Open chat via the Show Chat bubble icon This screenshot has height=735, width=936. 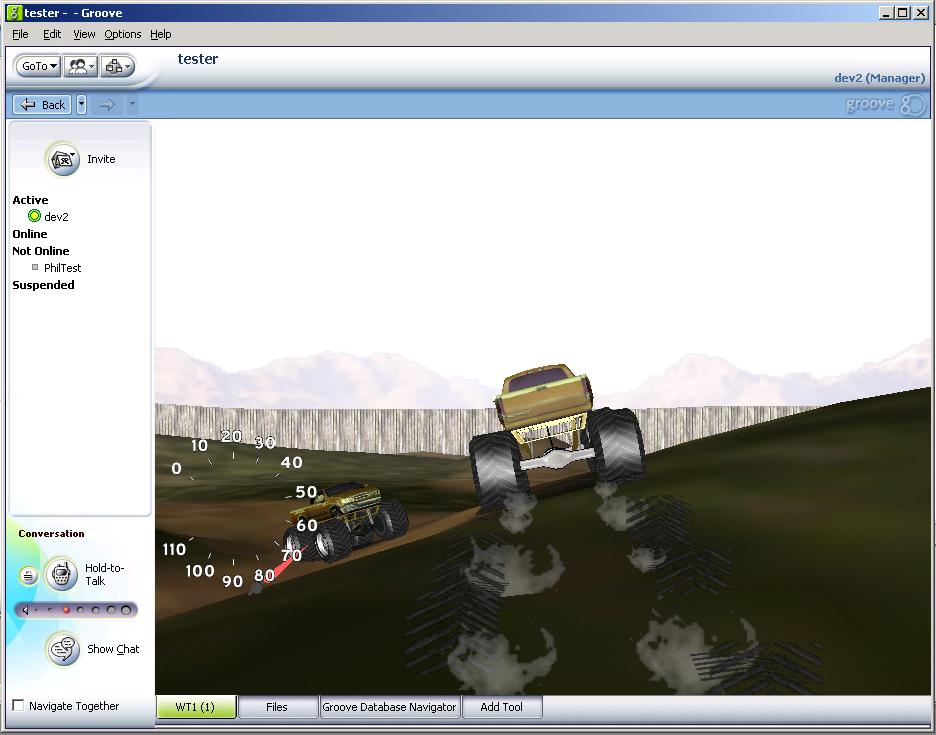63,649
